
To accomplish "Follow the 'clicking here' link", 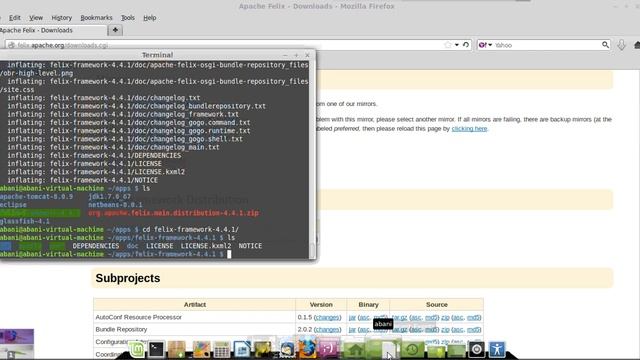I will 469,129.
